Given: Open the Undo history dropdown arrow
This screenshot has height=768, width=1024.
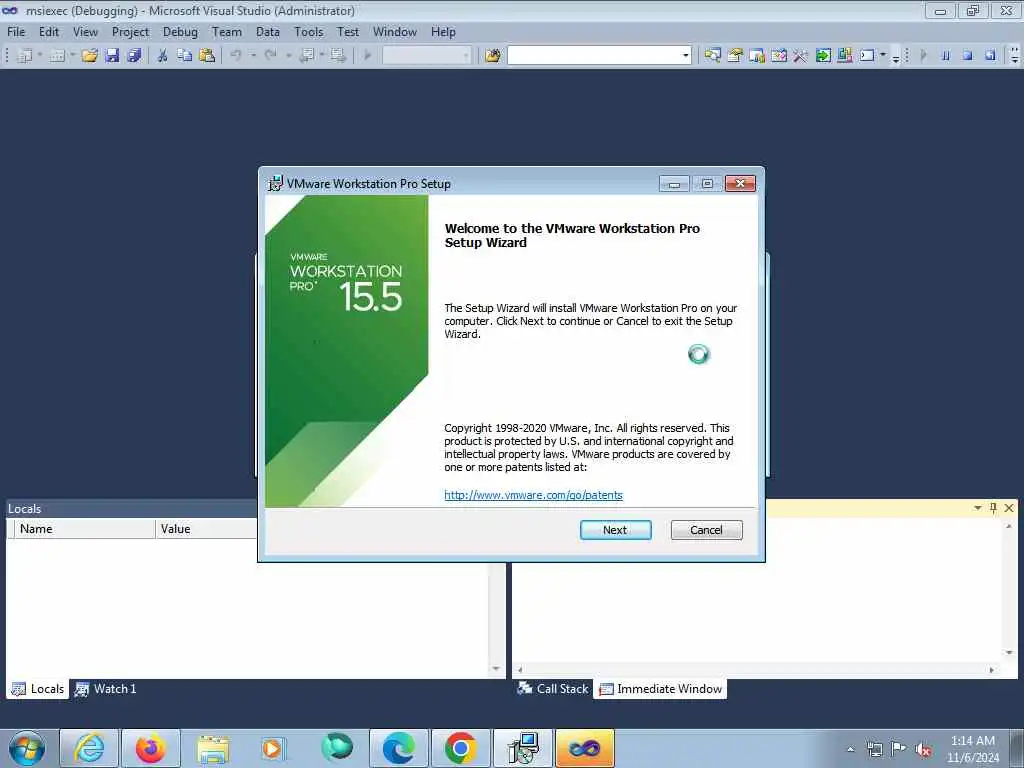Looking at the screenshot, I should 253,56.
